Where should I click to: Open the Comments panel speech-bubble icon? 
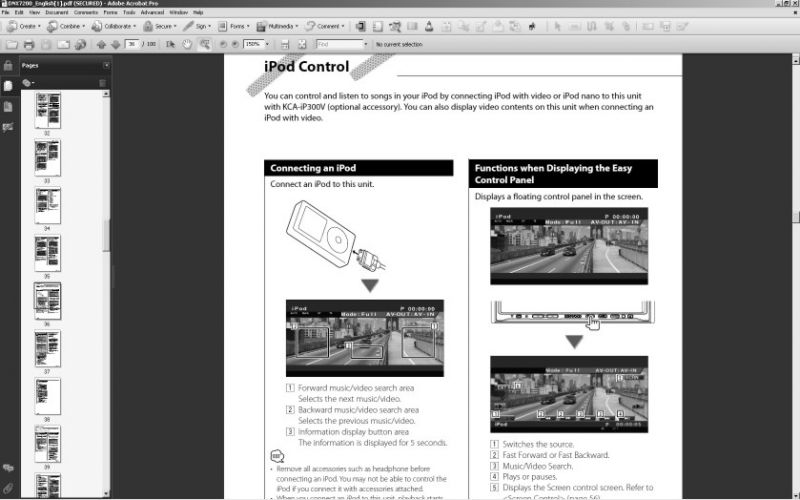click(8, 468)
